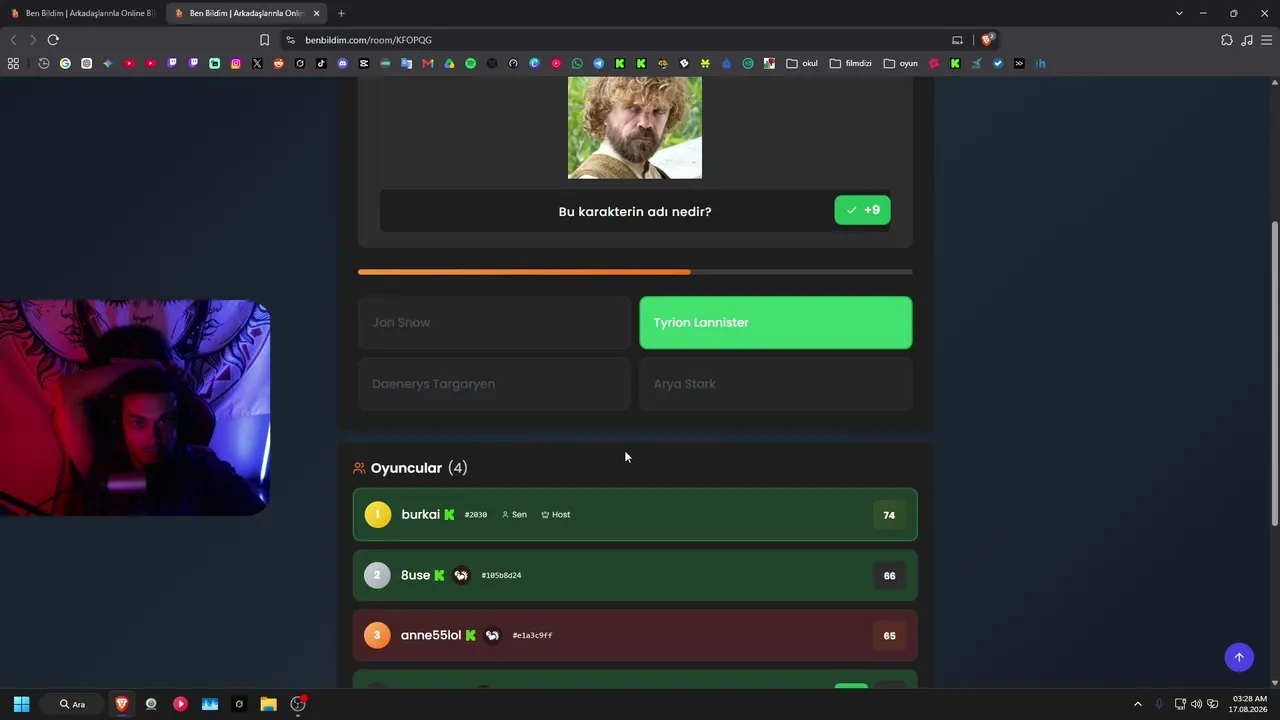Open the media control music note icon

tap(1247, 40)
